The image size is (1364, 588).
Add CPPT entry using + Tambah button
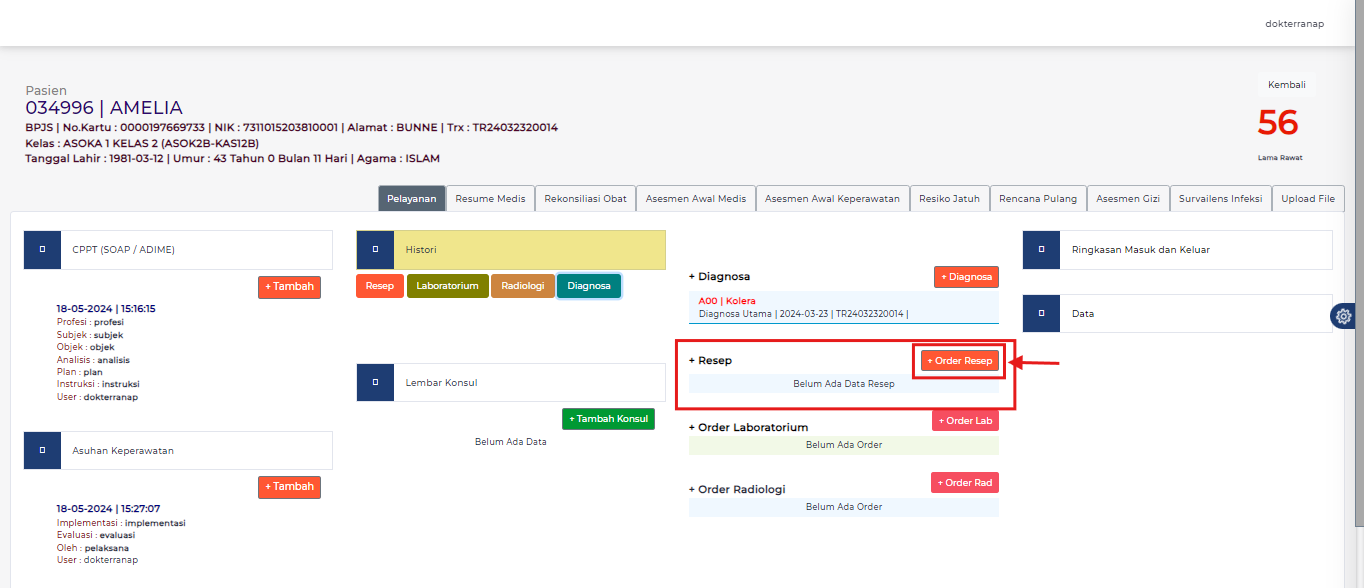pyautogui.click(x=289, y=287)
